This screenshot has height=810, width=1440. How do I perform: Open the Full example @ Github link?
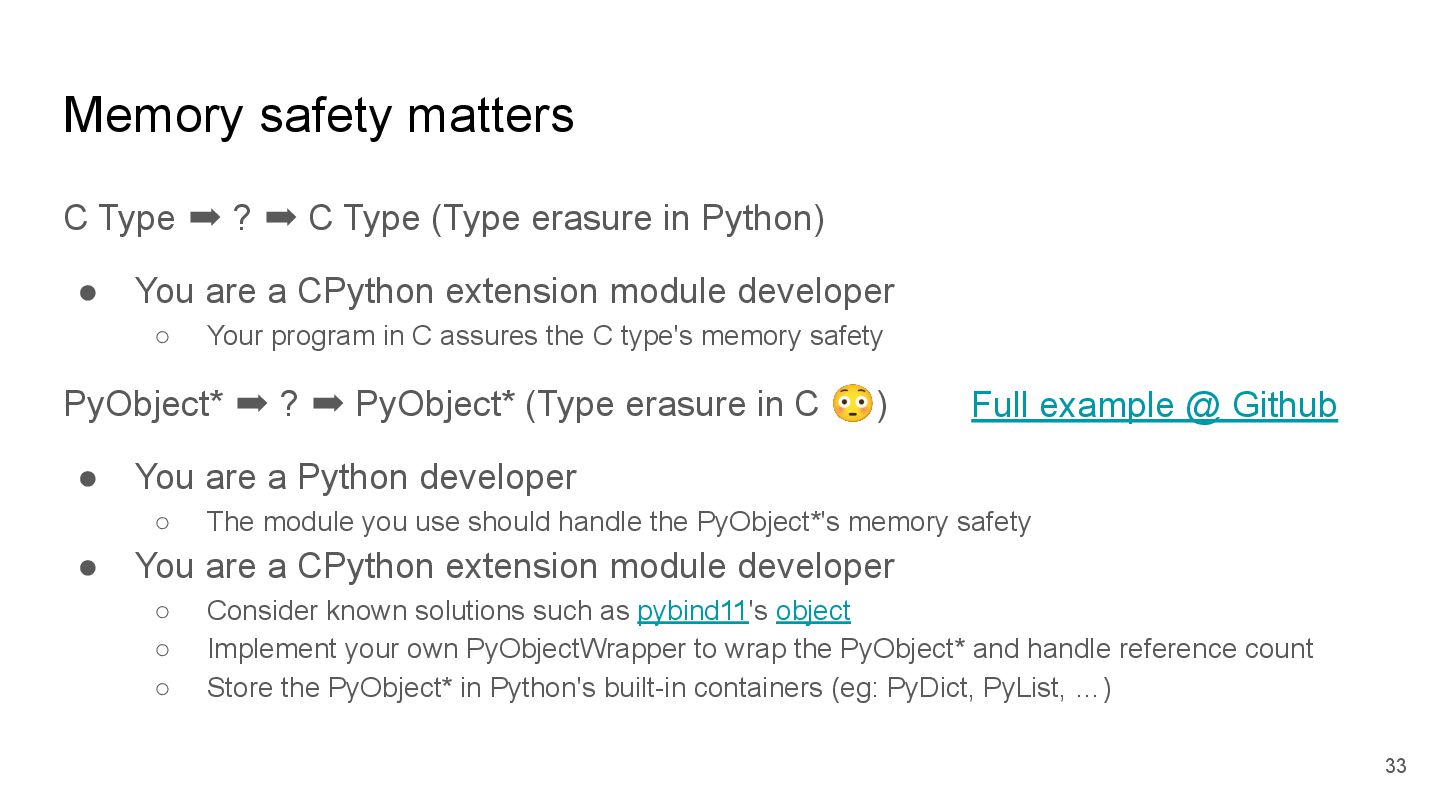coord(1154,405)
